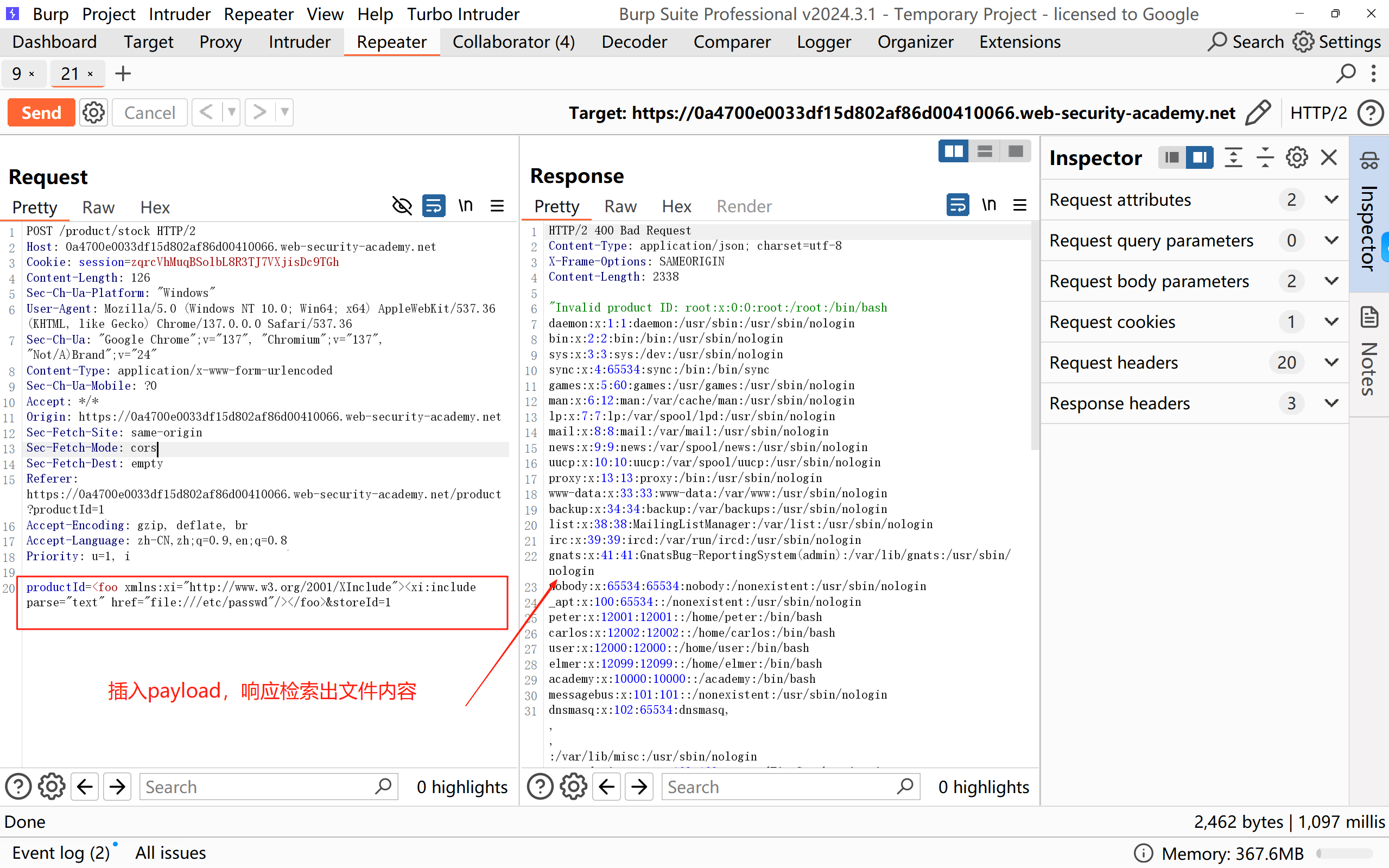Viewport: 1389px width, 868px height.
Task: Open response hamburger options menu
Action: [x=1020, y=205]
